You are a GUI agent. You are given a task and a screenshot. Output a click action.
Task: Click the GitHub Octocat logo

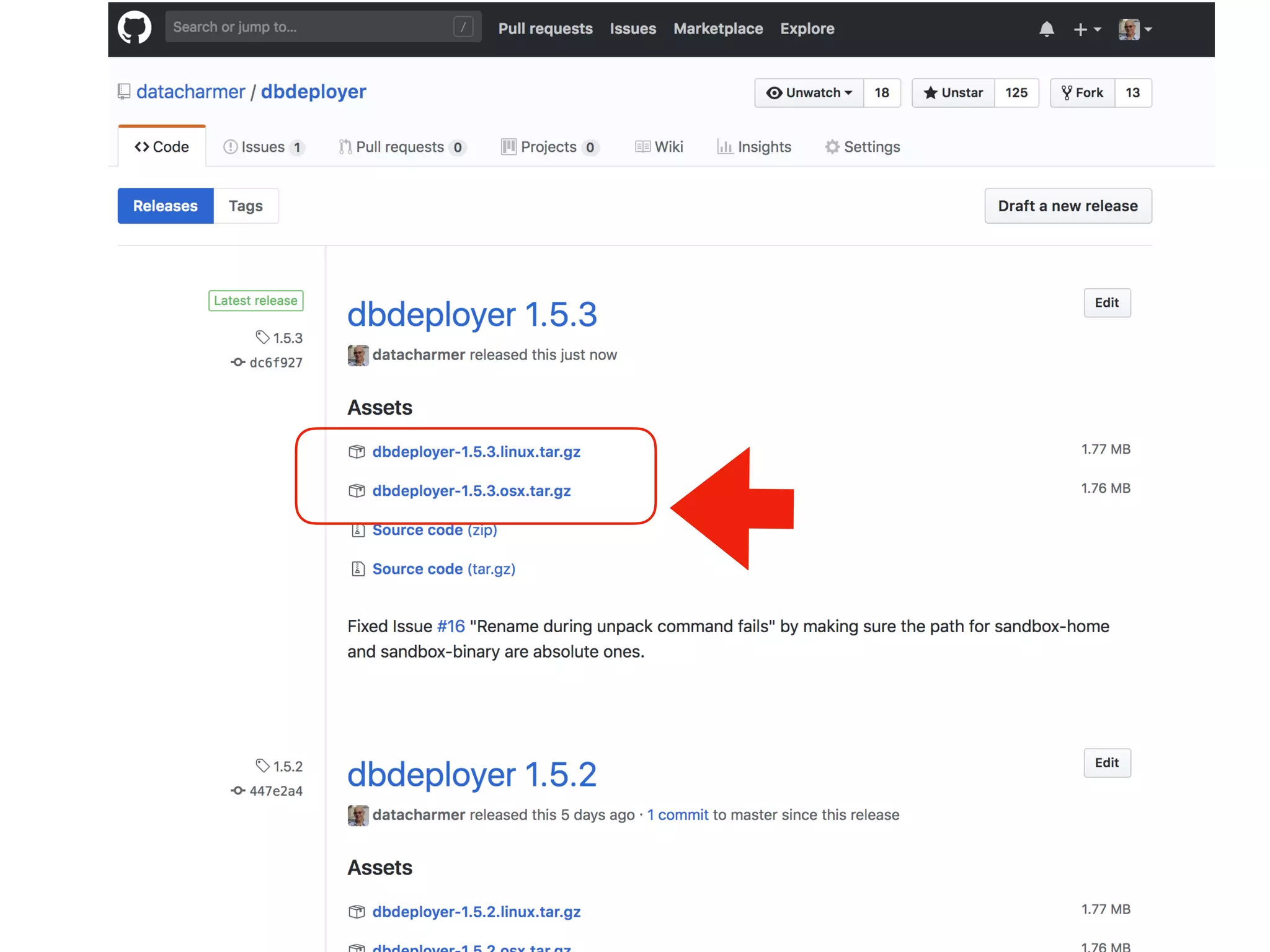(135, 28)
